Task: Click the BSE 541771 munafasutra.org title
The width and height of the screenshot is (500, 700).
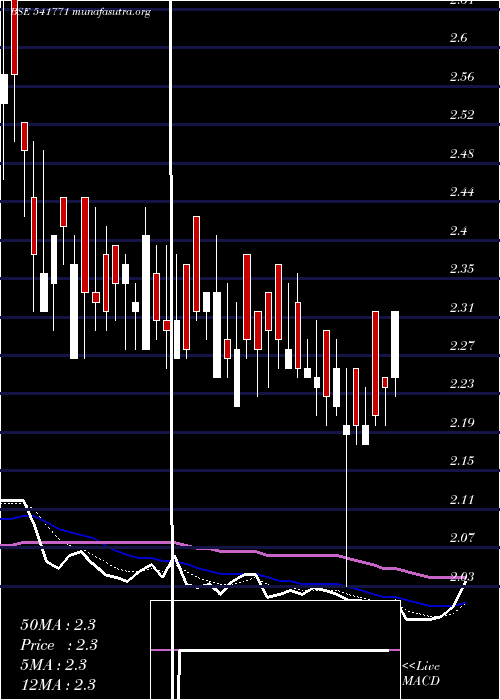Action: (x=80, y=12)
